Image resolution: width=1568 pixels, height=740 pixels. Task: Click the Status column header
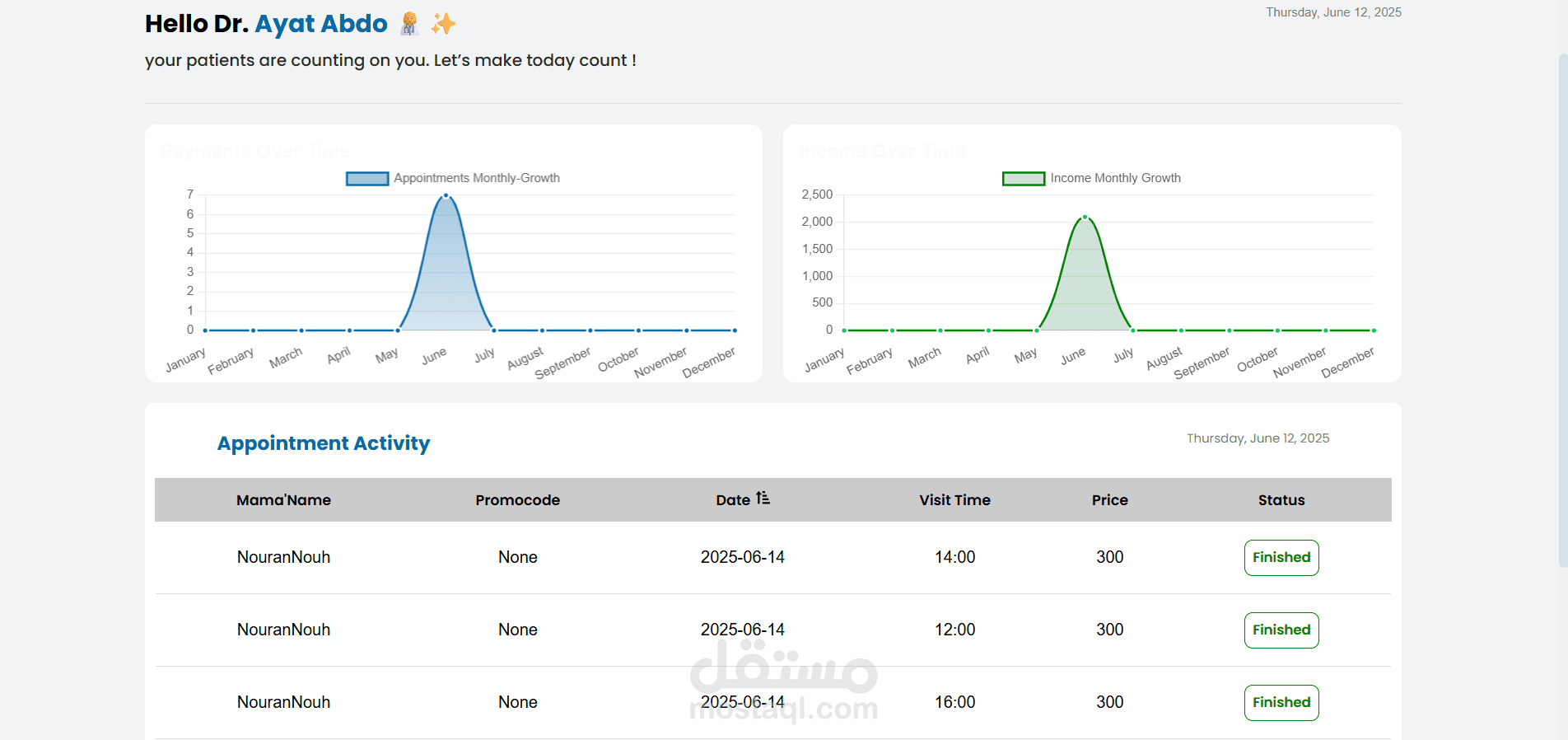pyautogui.click(x=1281, y=500)
